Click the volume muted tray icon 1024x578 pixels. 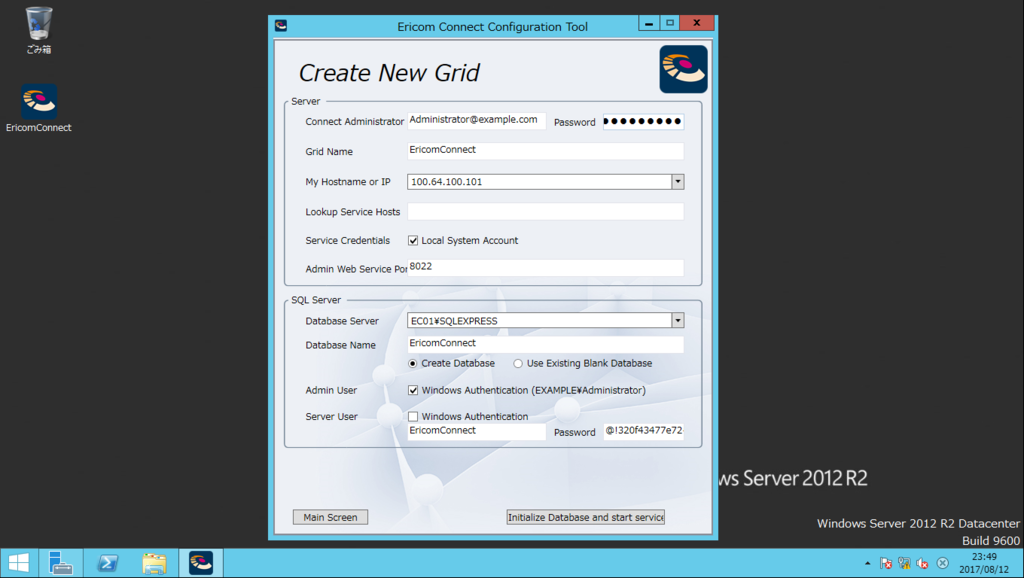(923, 563)
